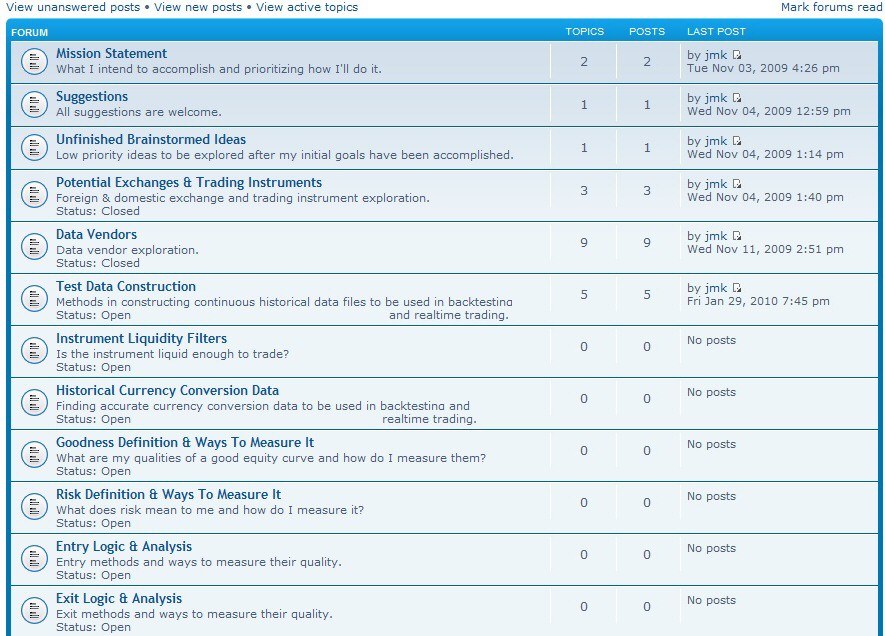This screenshot has width=885, height=636.
Task: Click the Instrument Liquidity Filters forum icon
Action: pos(34,351)
